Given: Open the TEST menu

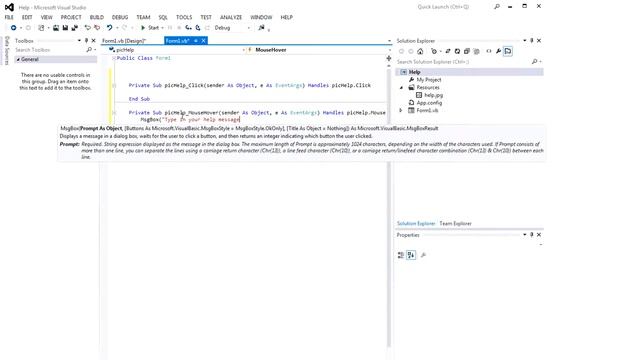Looking at the screenshot, I should tap(206, 17).
